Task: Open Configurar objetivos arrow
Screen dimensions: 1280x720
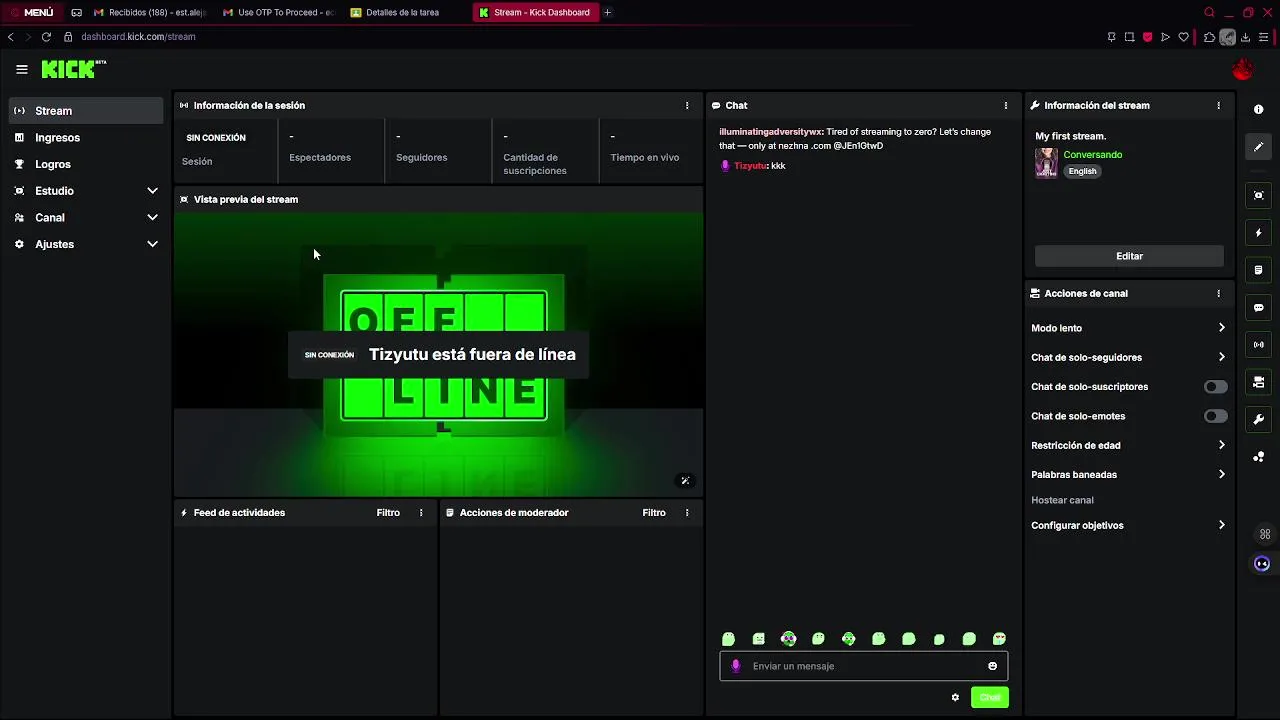Action: (1221, 525)
